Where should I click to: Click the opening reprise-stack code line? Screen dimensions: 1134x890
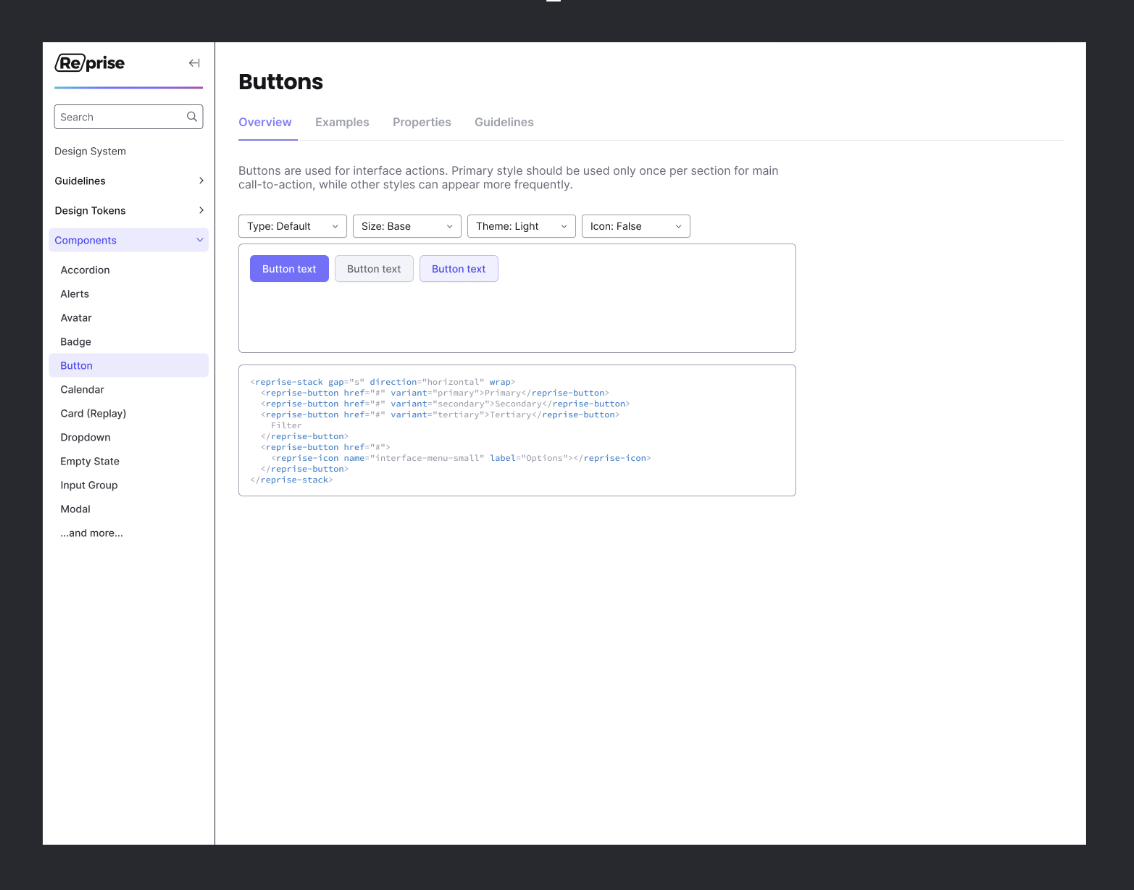383,382
